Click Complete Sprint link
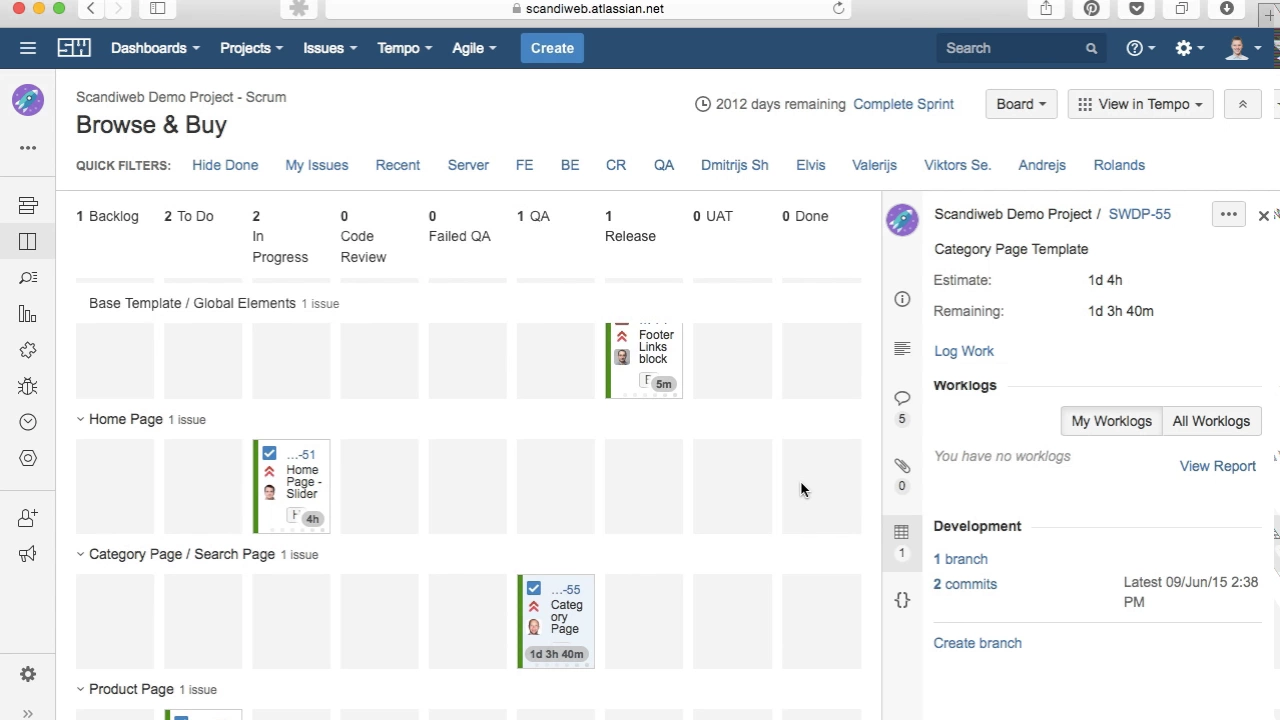This screenshot has width=1280, height=720. 903,104
